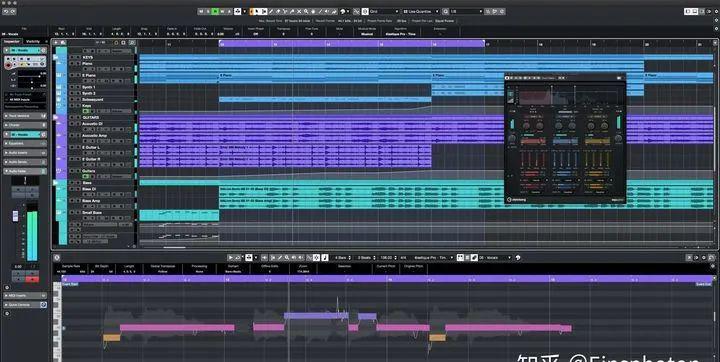Expand the Quick Controls inspector section
This screenshot has height=362, width=720.
click(25, 305)
